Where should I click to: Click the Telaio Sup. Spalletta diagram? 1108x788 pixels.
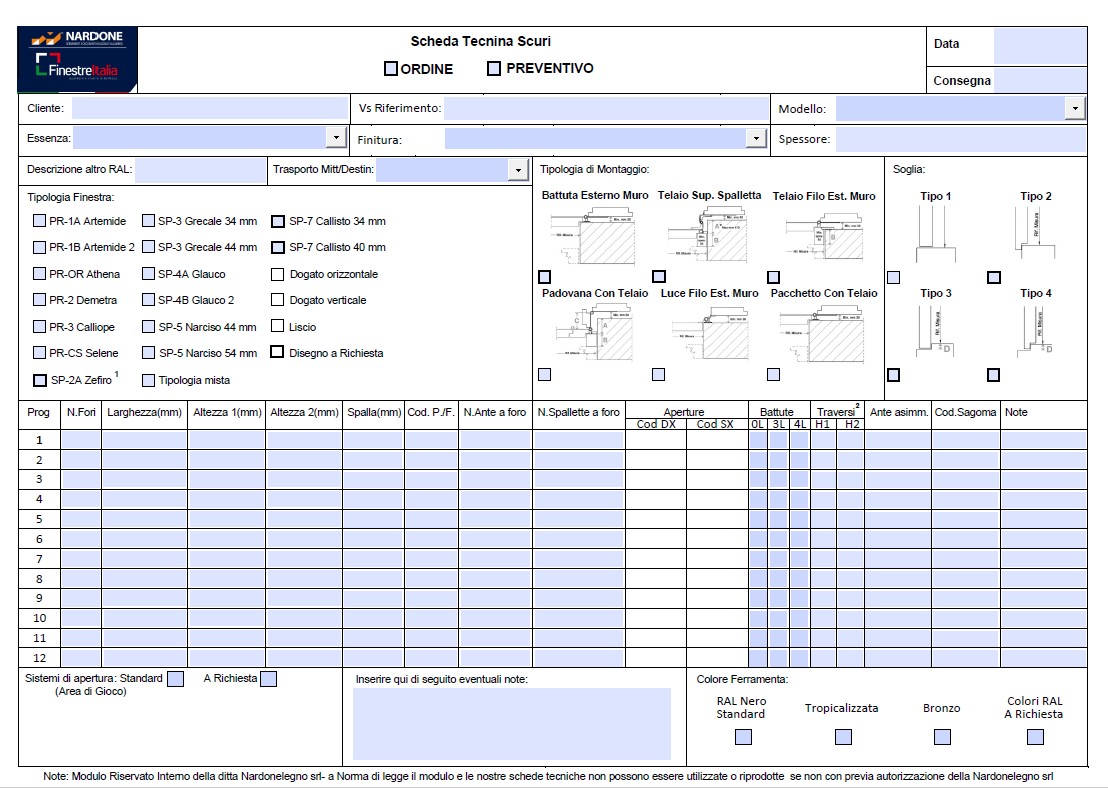click(708, 234)
